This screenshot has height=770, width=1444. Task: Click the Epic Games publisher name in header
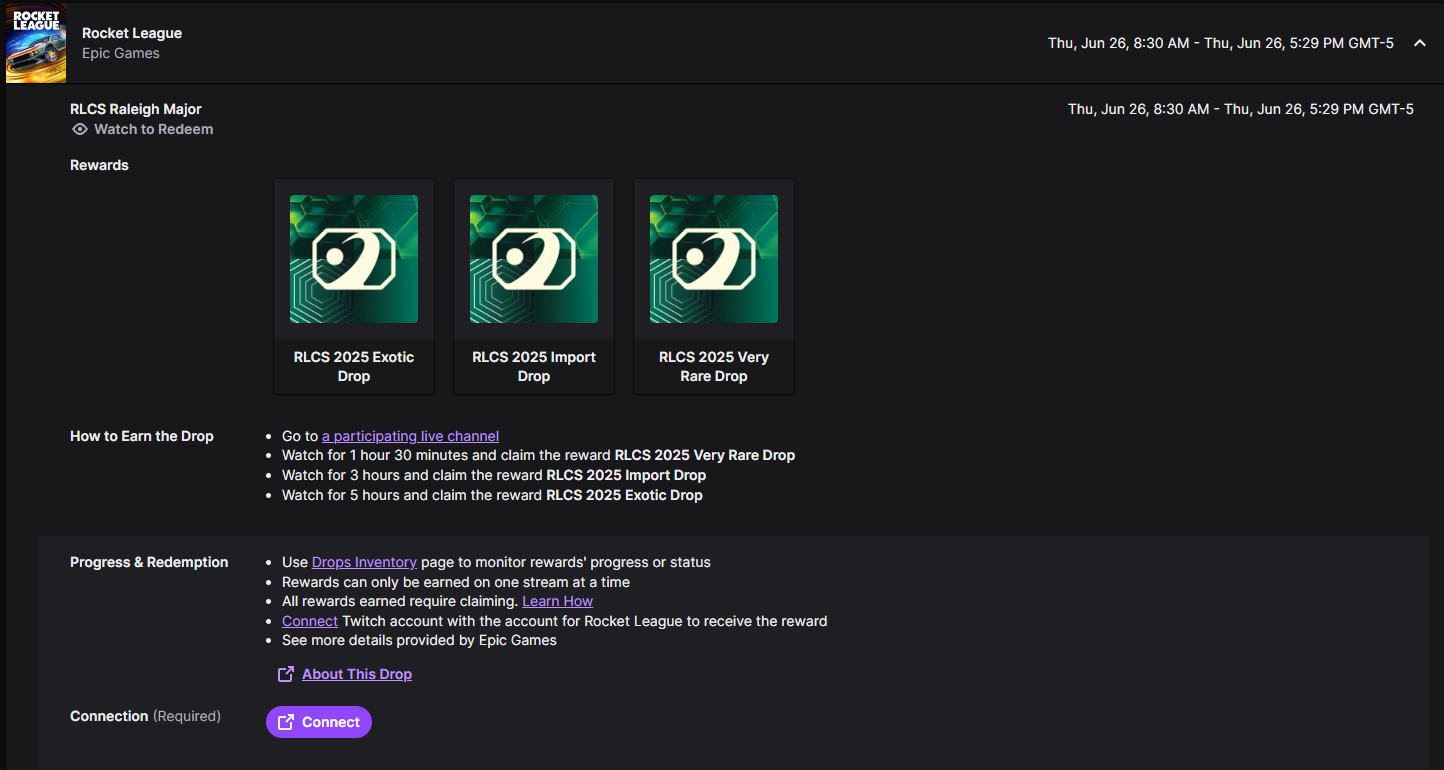[121, 53]
